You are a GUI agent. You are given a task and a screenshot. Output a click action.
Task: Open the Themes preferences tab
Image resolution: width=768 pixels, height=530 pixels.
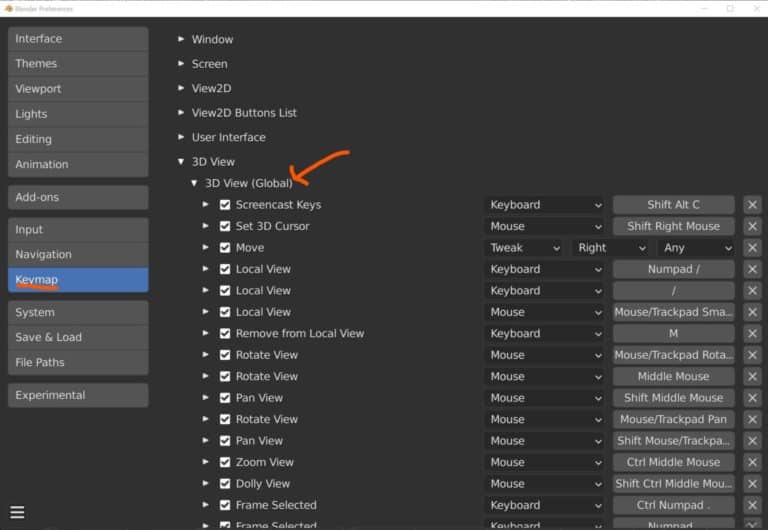(x=78, y=64)
